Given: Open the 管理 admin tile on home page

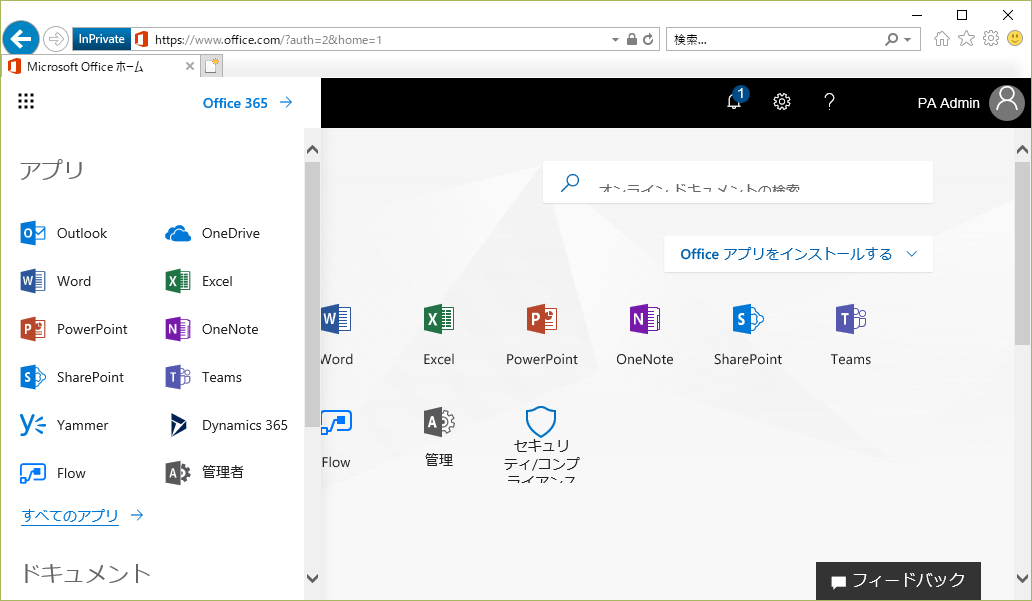Looking at the screenshot, I should (439, 437).
